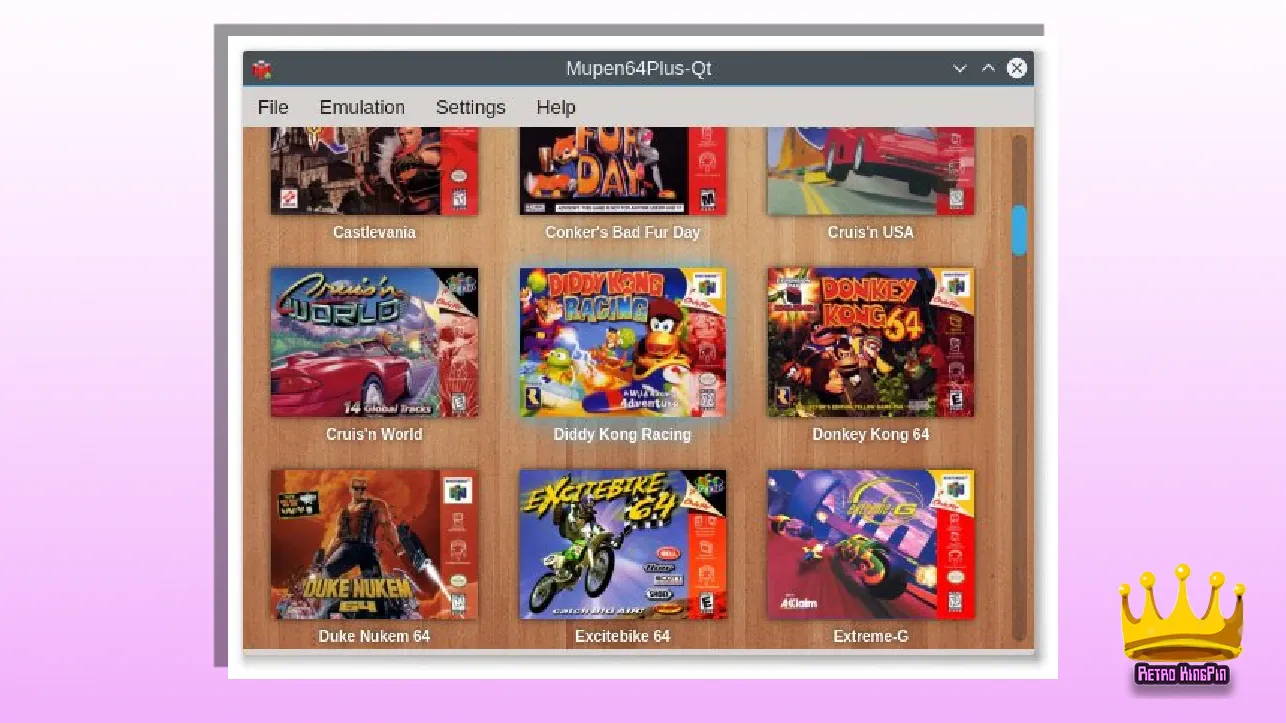The height and width of the screenshot is (723, 1286).
Task: Click the Diddy Kong Racing cover
Action: [x=622, y=342]
